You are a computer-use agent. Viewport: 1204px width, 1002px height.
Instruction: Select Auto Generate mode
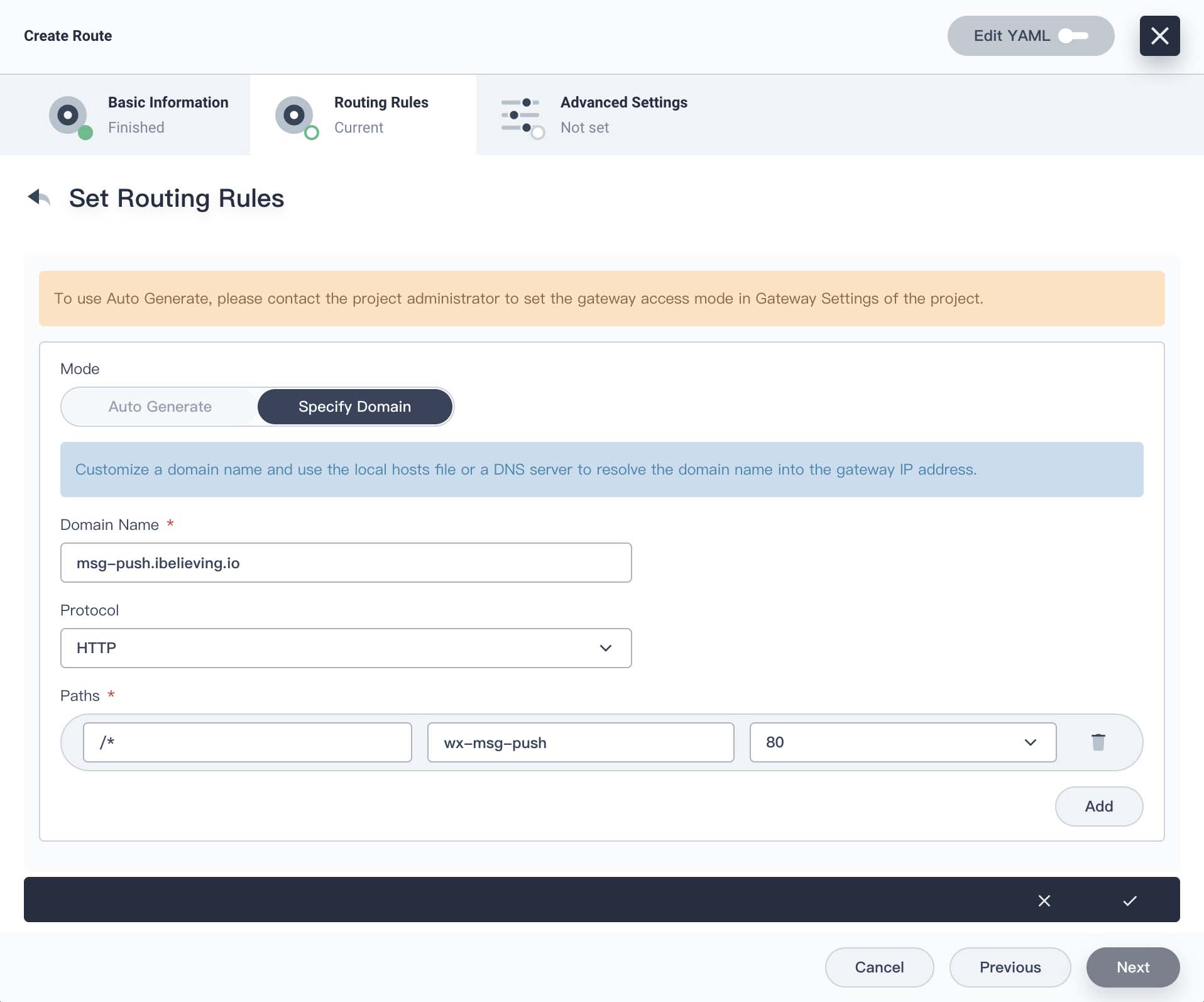click(x=160, y=407)
